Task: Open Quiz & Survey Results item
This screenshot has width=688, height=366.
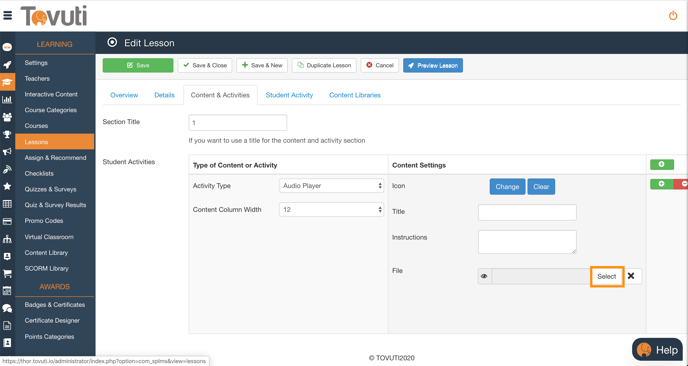Action: (x=55, y=205)
